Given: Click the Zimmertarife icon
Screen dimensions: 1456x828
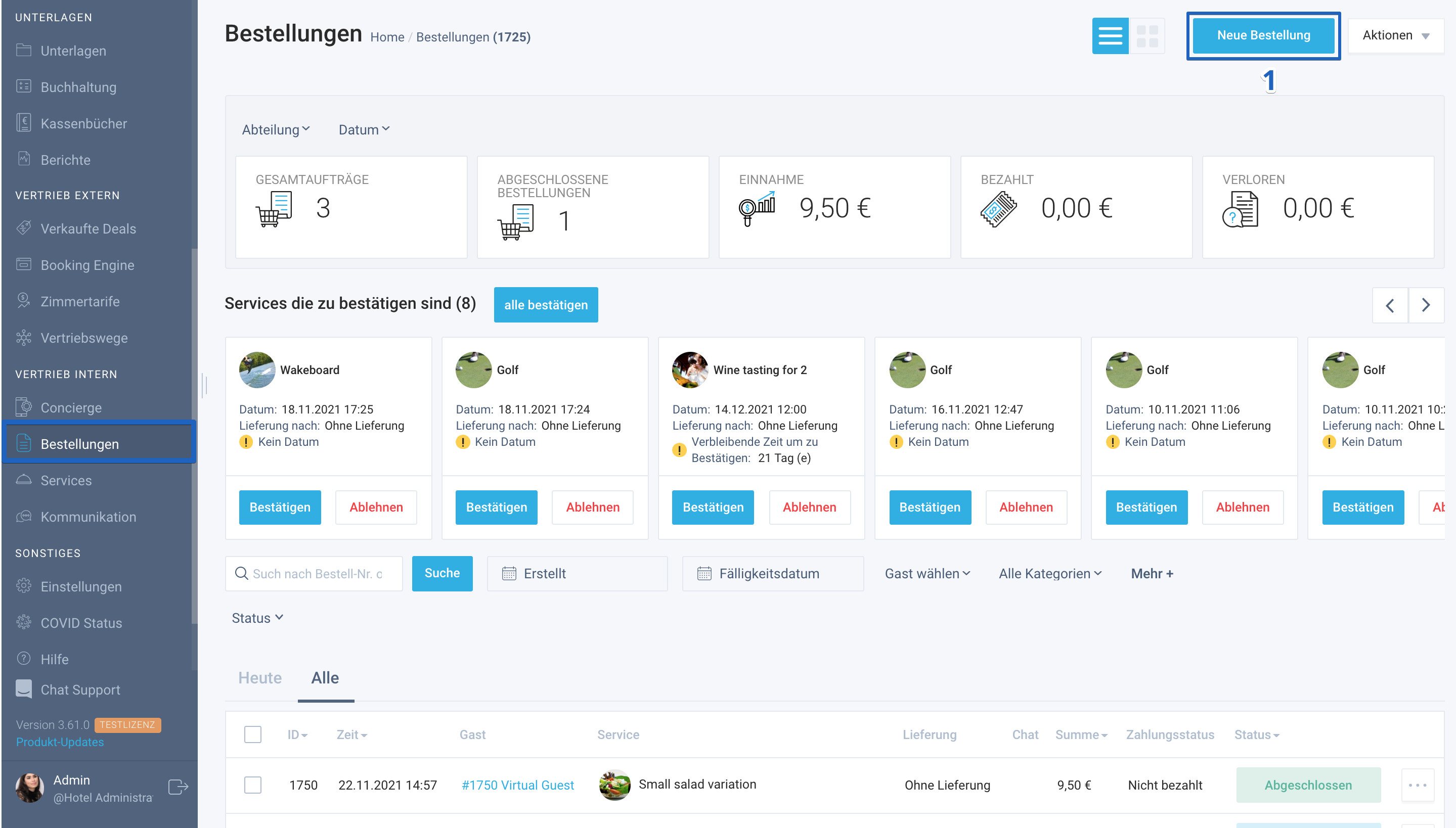Looking at the screenshot, I should (x=23, y=301).
